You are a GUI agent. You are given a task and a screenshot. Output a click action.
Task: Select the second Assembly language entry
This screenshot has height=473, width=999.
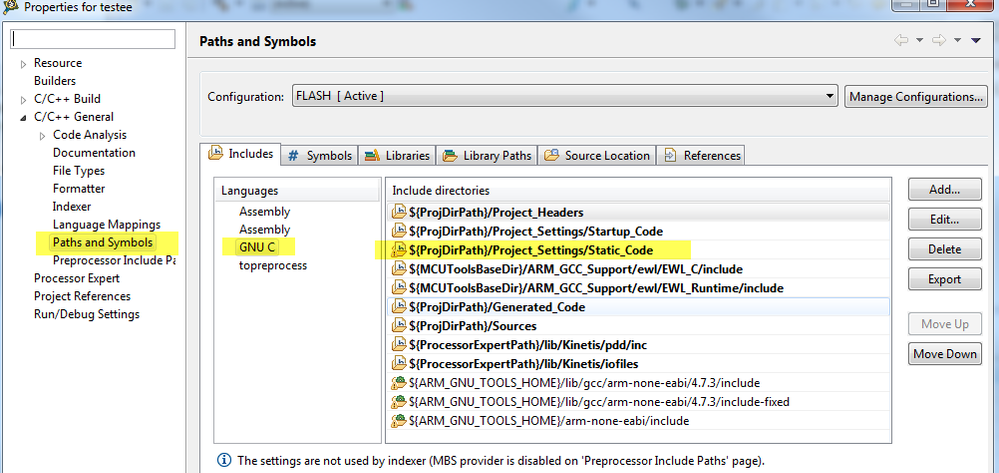[264, 229]
